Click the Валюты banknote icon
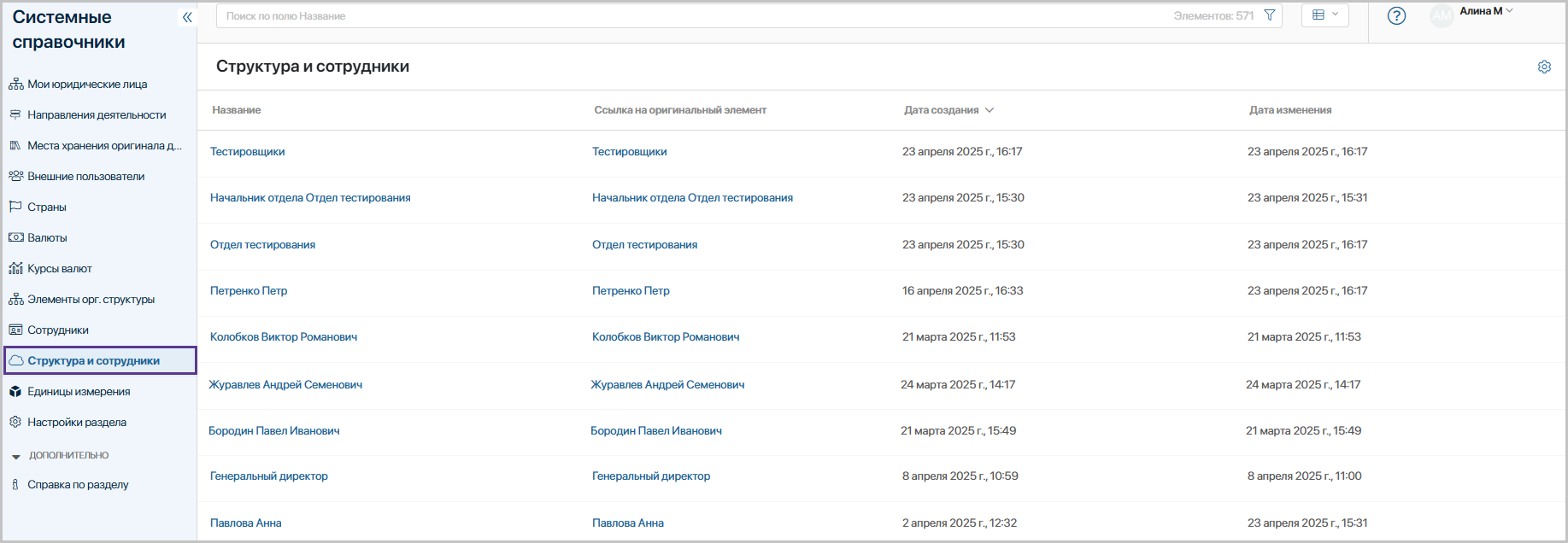Viewport: 1568px width, 543px height. tap(15, 237)
